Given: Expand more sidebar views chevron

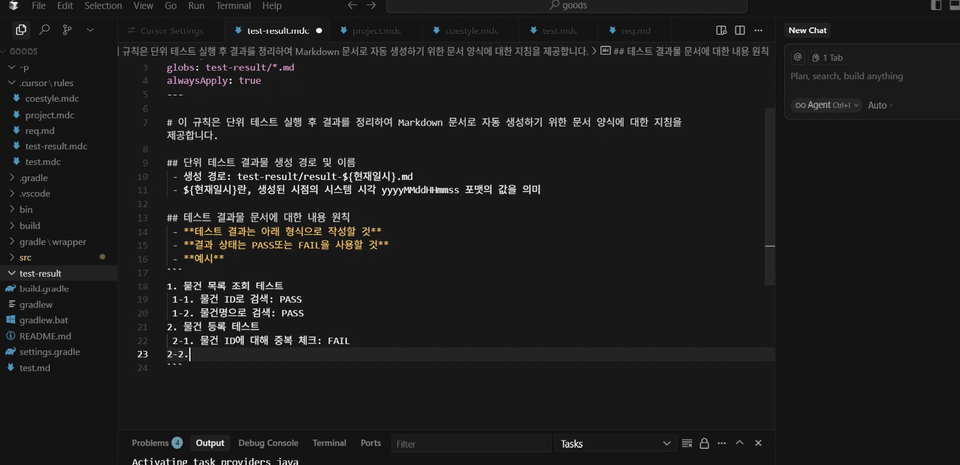Looking at the screenshot, I should [91, 29].
